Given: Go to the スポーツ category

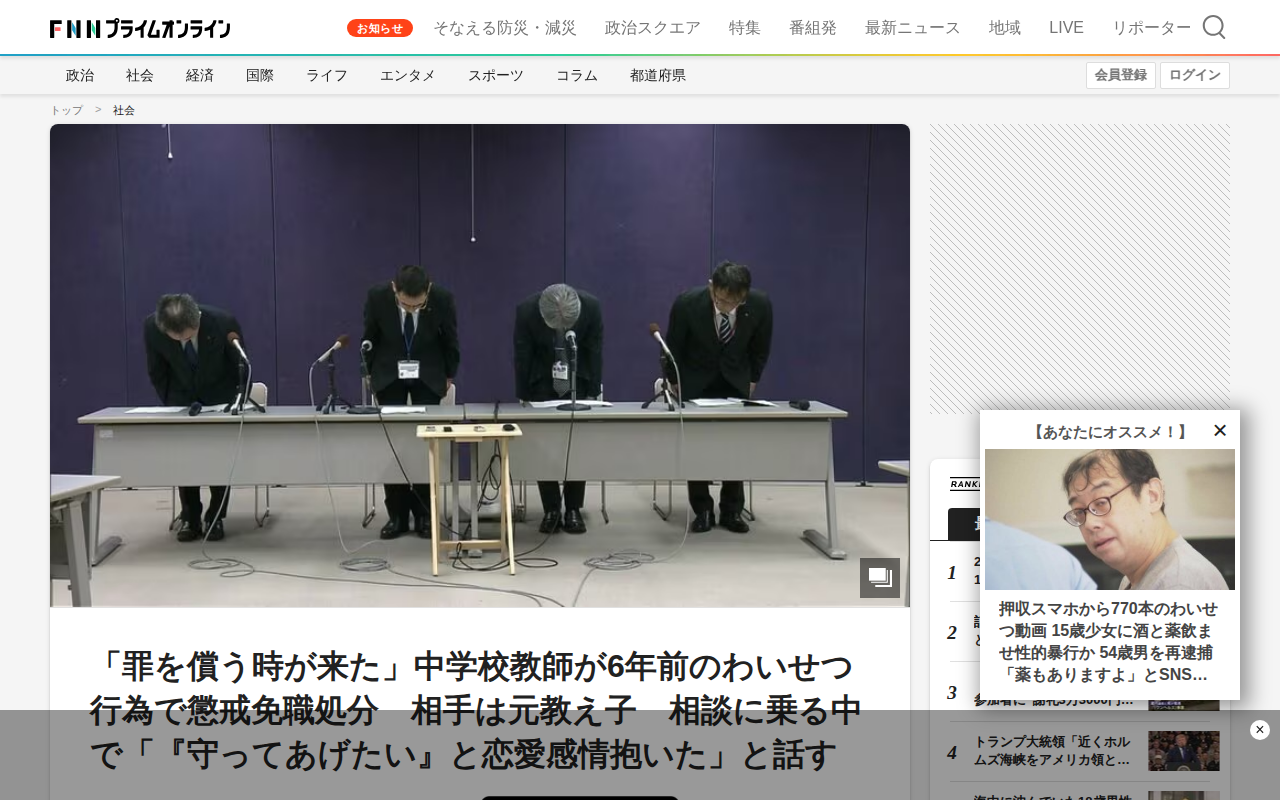Looking at the screenshot, I should (x=496, y=75).
